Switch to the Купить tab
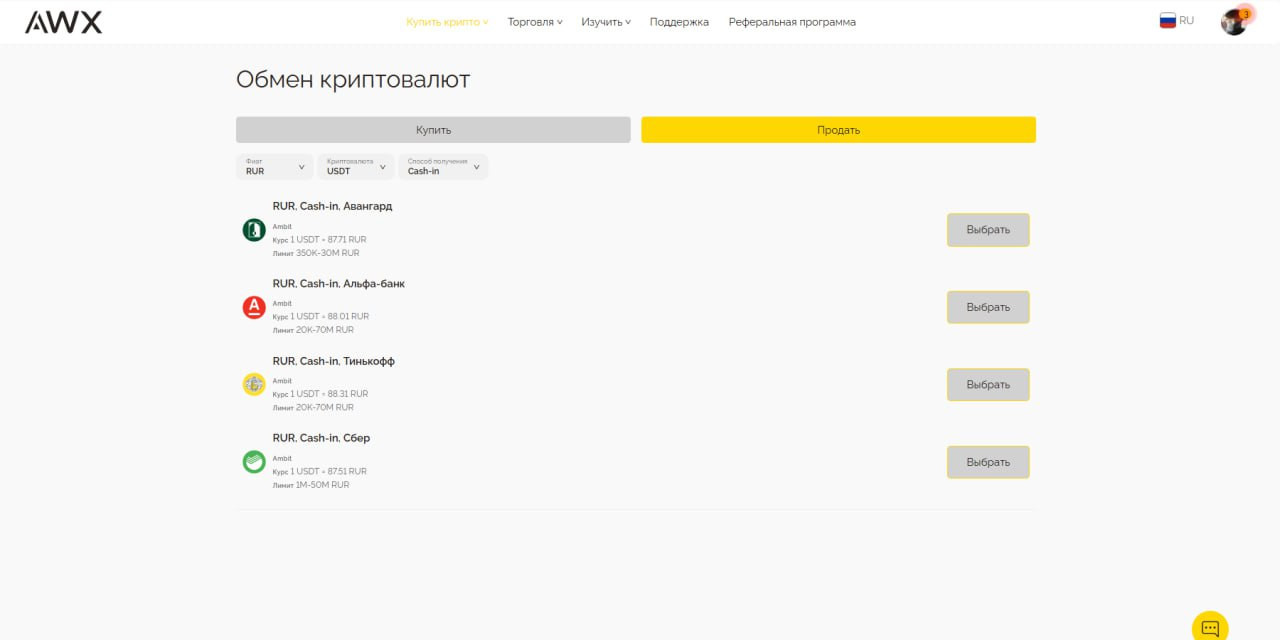The height and width of the screenshot is (640, 1280). tap(433, 130)
